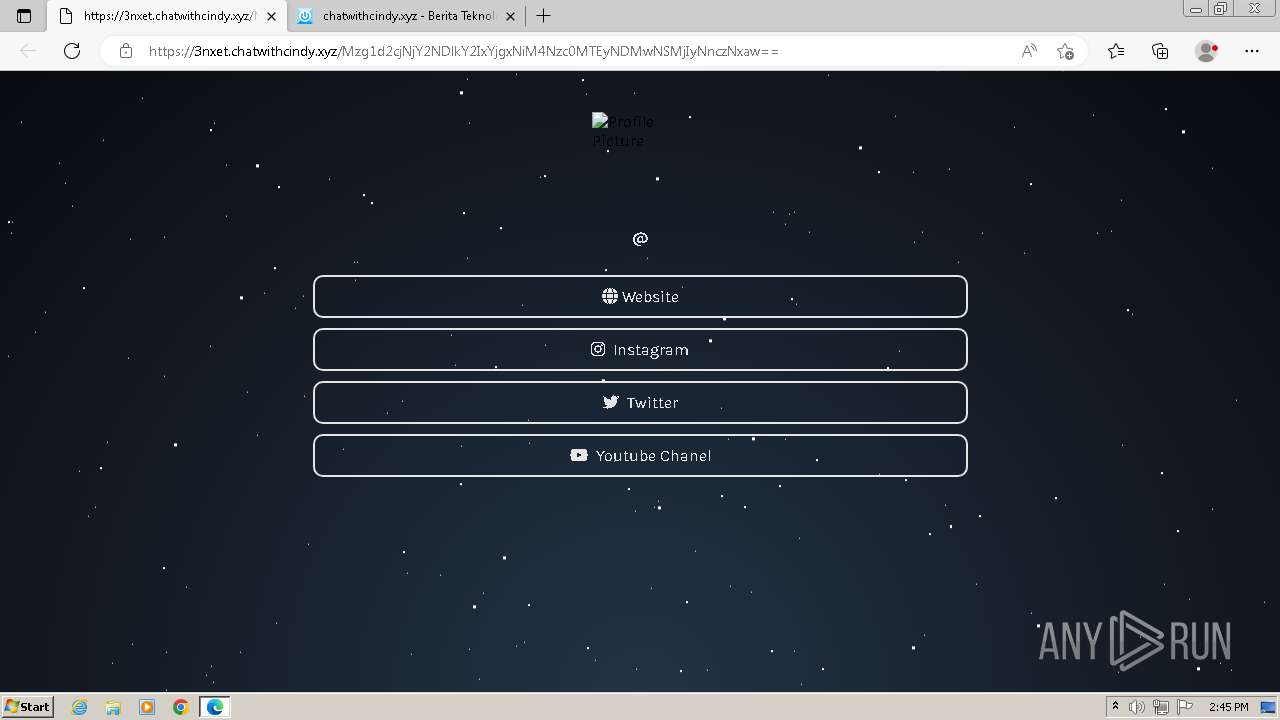Image resolution: width=1280 pixels, height=720 pixels.
Task: Open Action Center flag icon
Action: 1185,707
